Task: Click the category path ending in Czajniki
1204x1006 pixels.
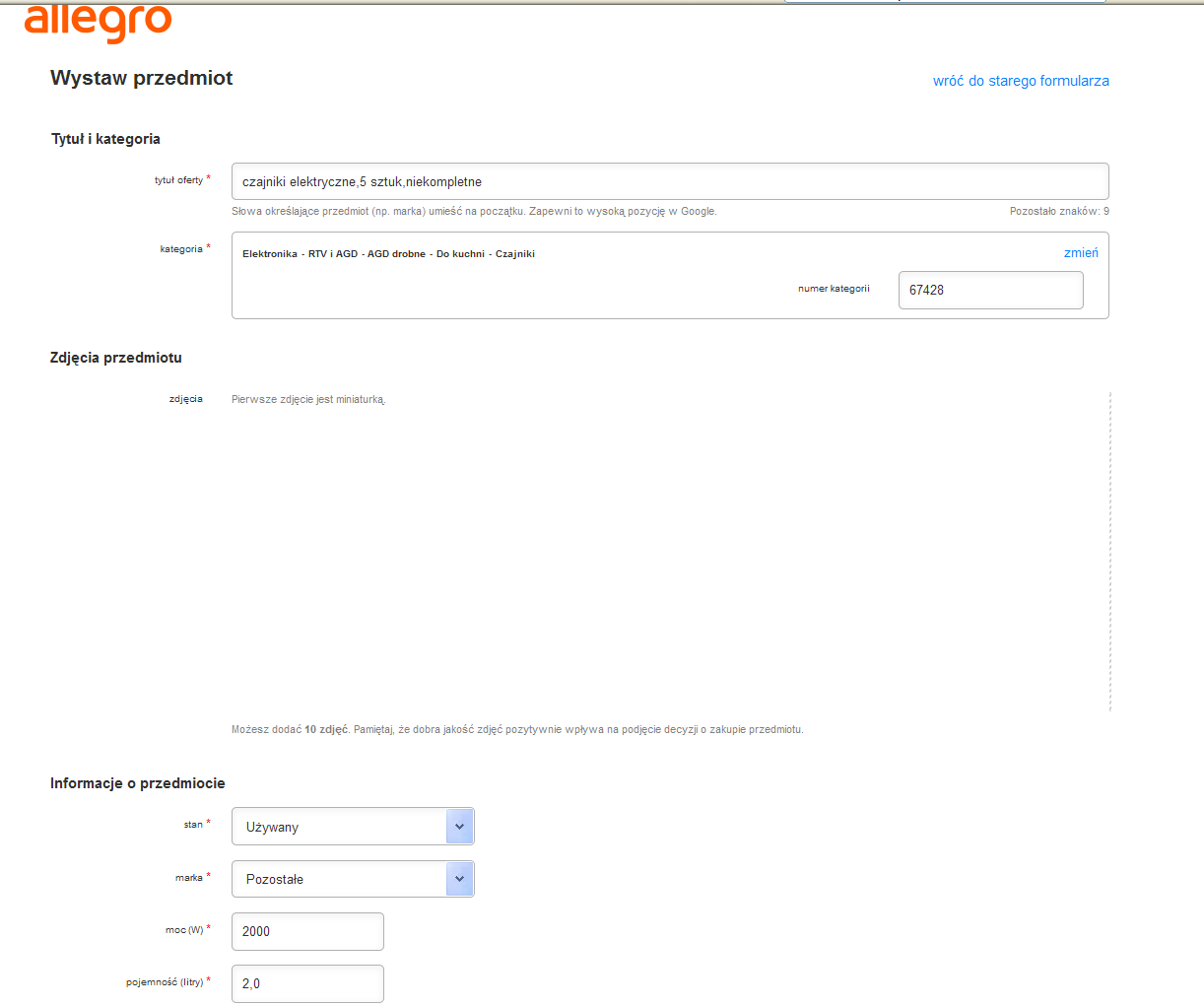Action: (x=388, y=254)
